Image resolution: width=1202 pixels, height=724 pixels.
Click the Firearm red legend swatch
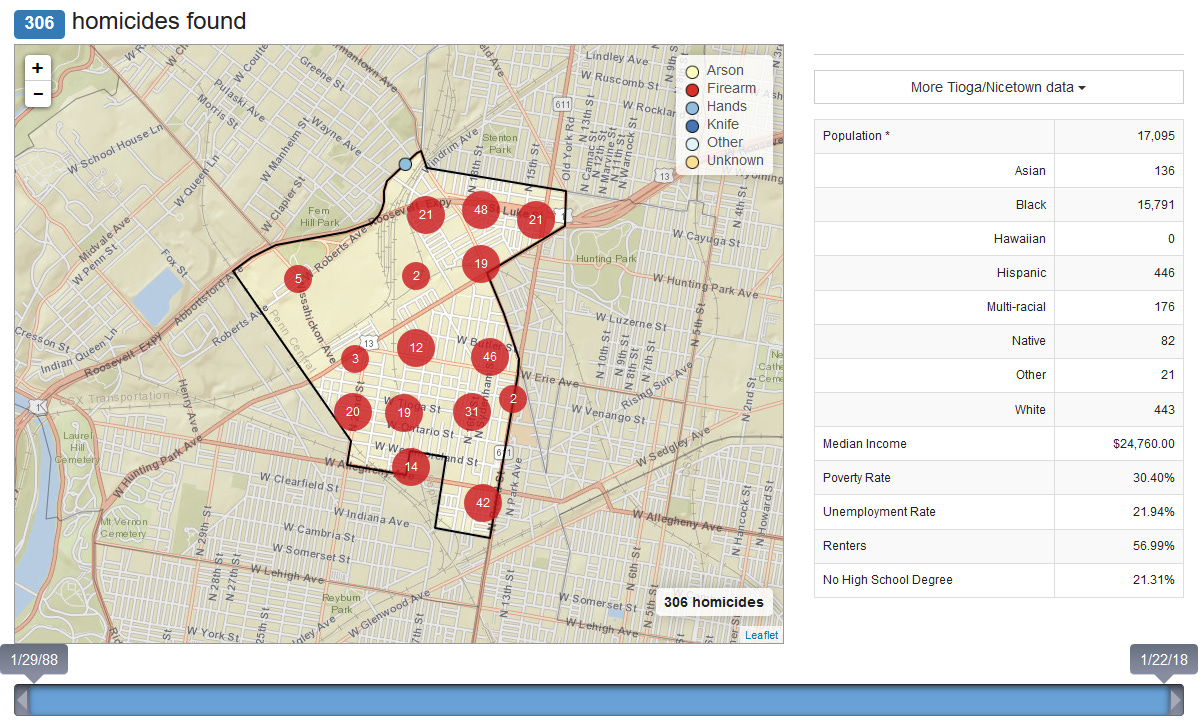(x=692, y=89)
